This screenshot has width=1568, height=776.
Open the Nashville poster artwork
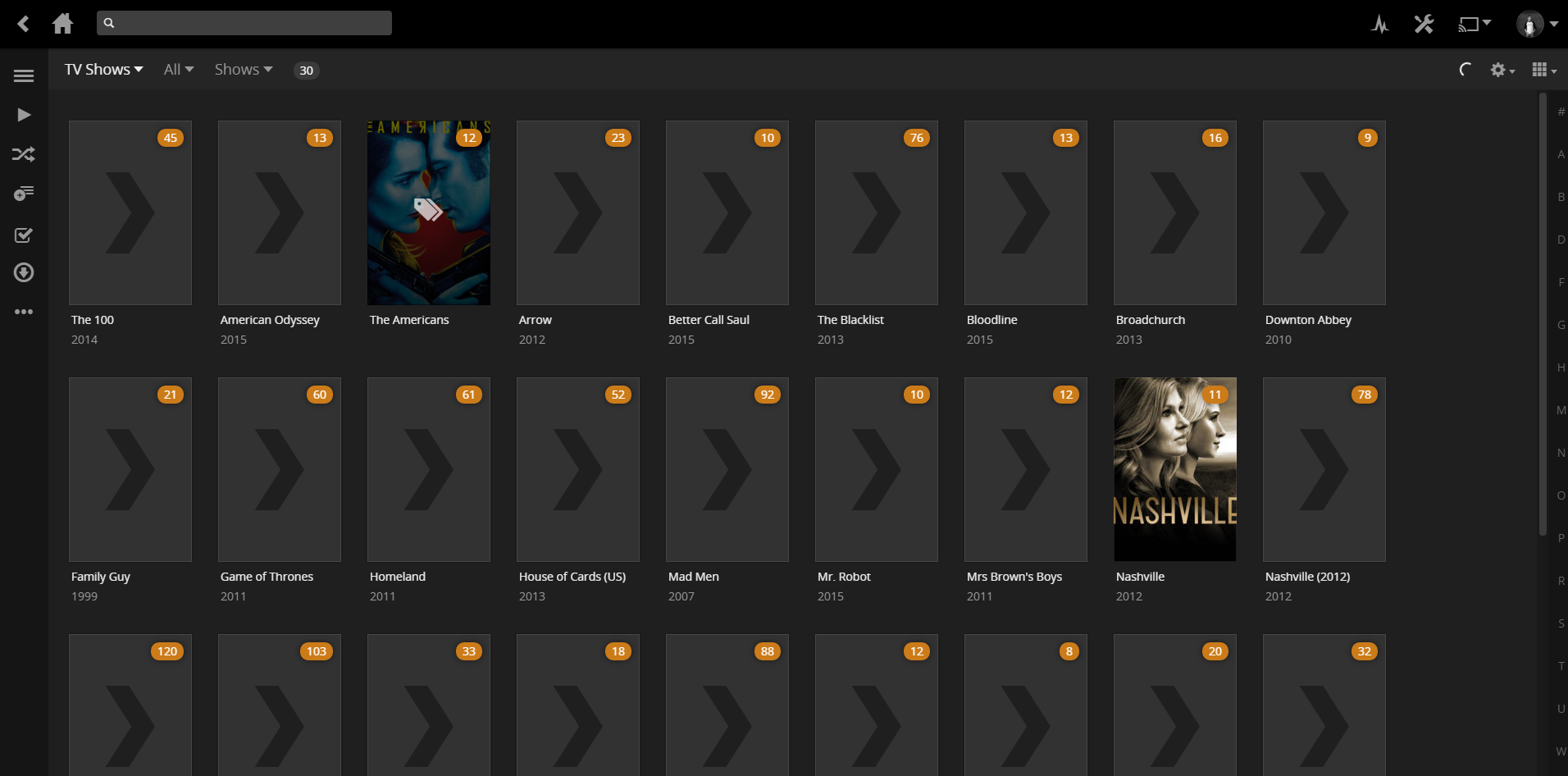(1175, 469)
